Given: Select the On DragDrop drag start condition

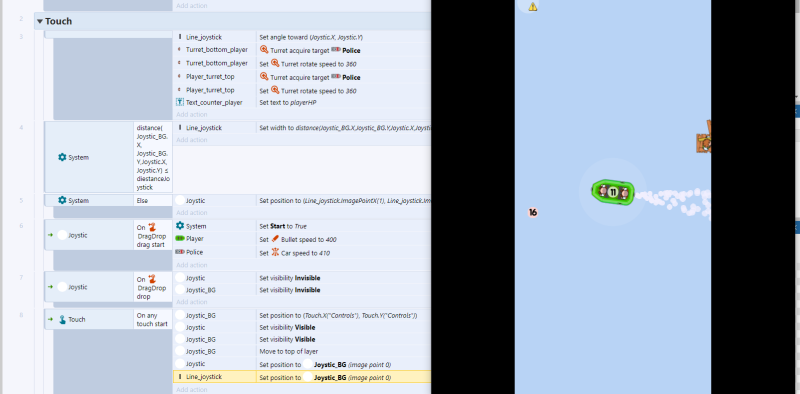Looking at the screenshot, I should pos(154,236).
